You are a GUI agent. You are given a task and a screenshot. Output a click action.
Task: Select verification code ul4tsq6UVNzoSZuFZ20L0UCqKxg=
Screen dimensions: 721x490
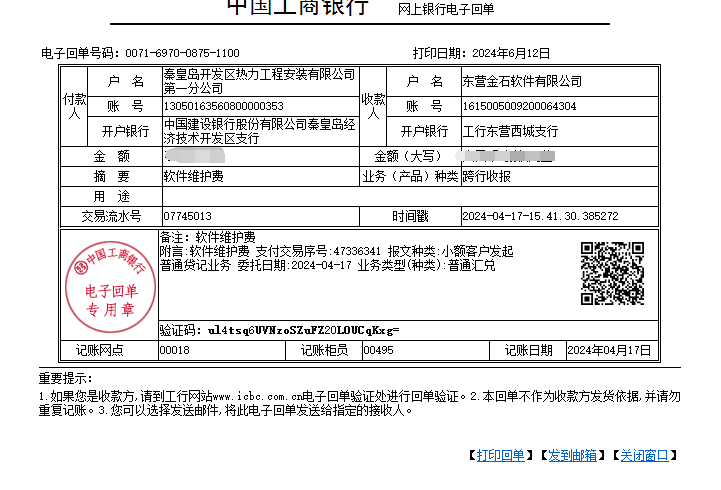[x=303, y=330]
